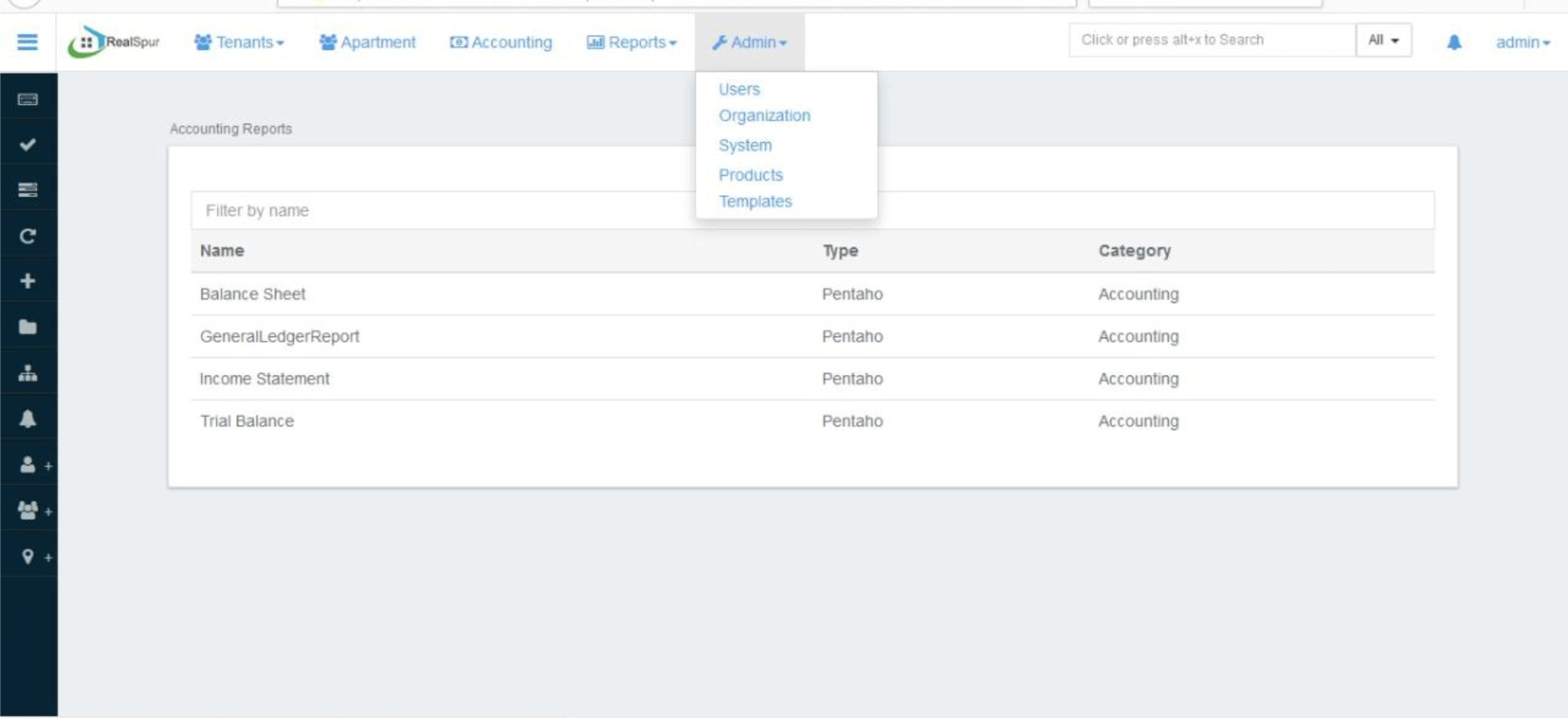Screen dimensions: 1568x718
Task: Click the refresh arrow sidebar icon
Action: [x=27, y=236]
